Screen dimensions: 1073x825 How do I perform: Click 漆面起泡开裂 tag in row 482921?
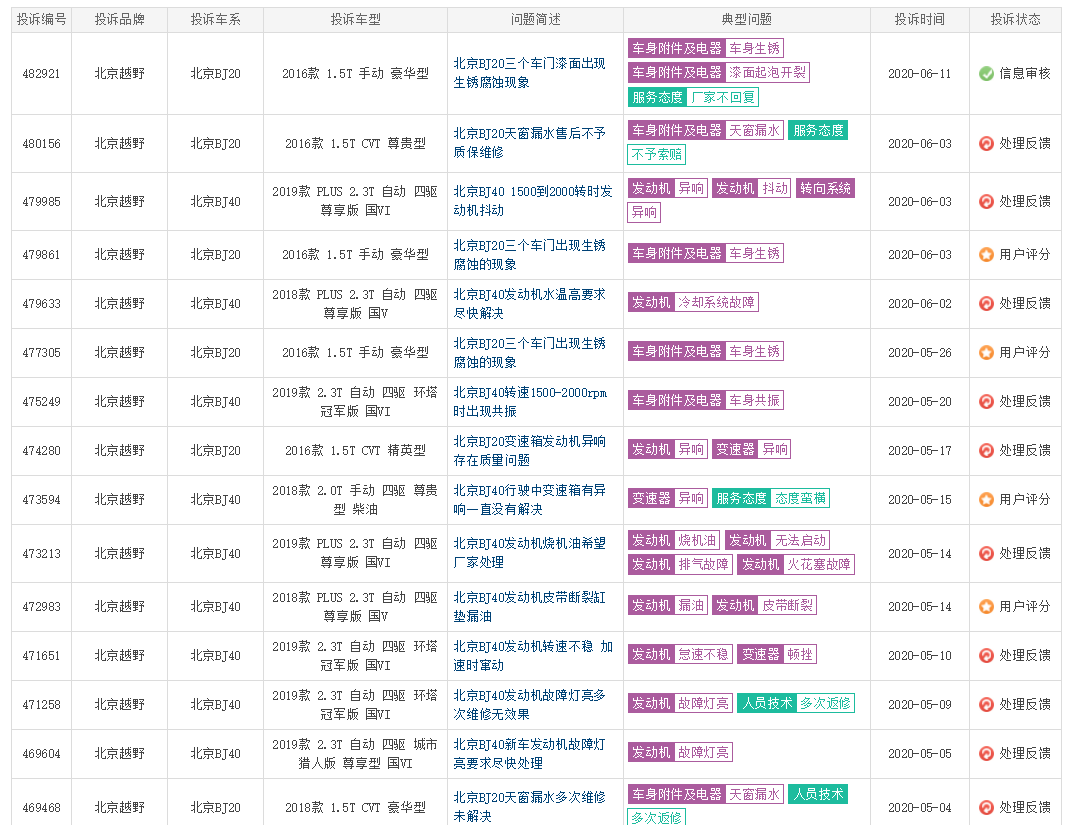(x=767, y=73)
